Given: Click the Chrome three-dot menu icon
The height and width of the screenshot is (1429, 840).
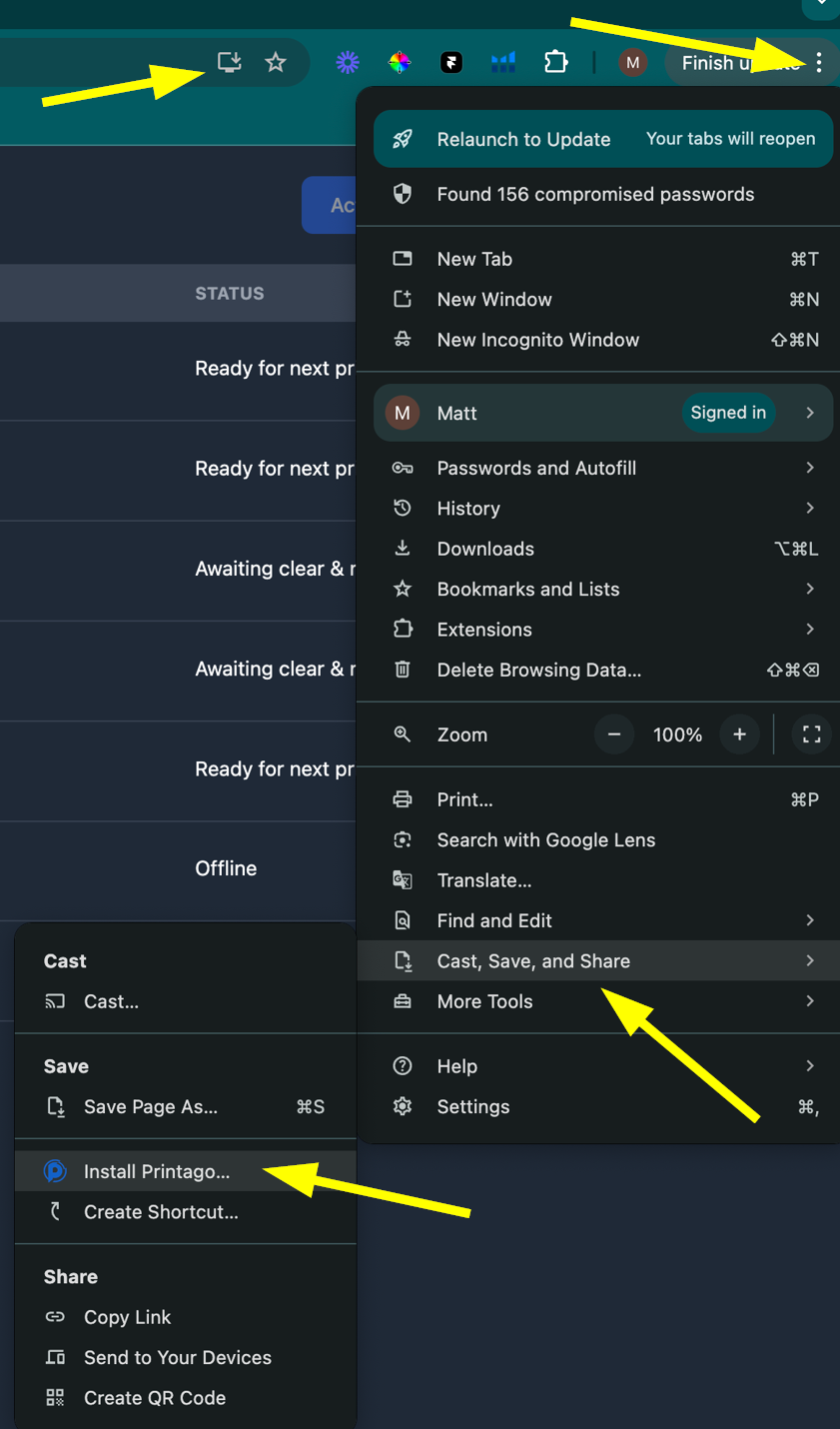Looking at the screenshot, I should (819, 63).
